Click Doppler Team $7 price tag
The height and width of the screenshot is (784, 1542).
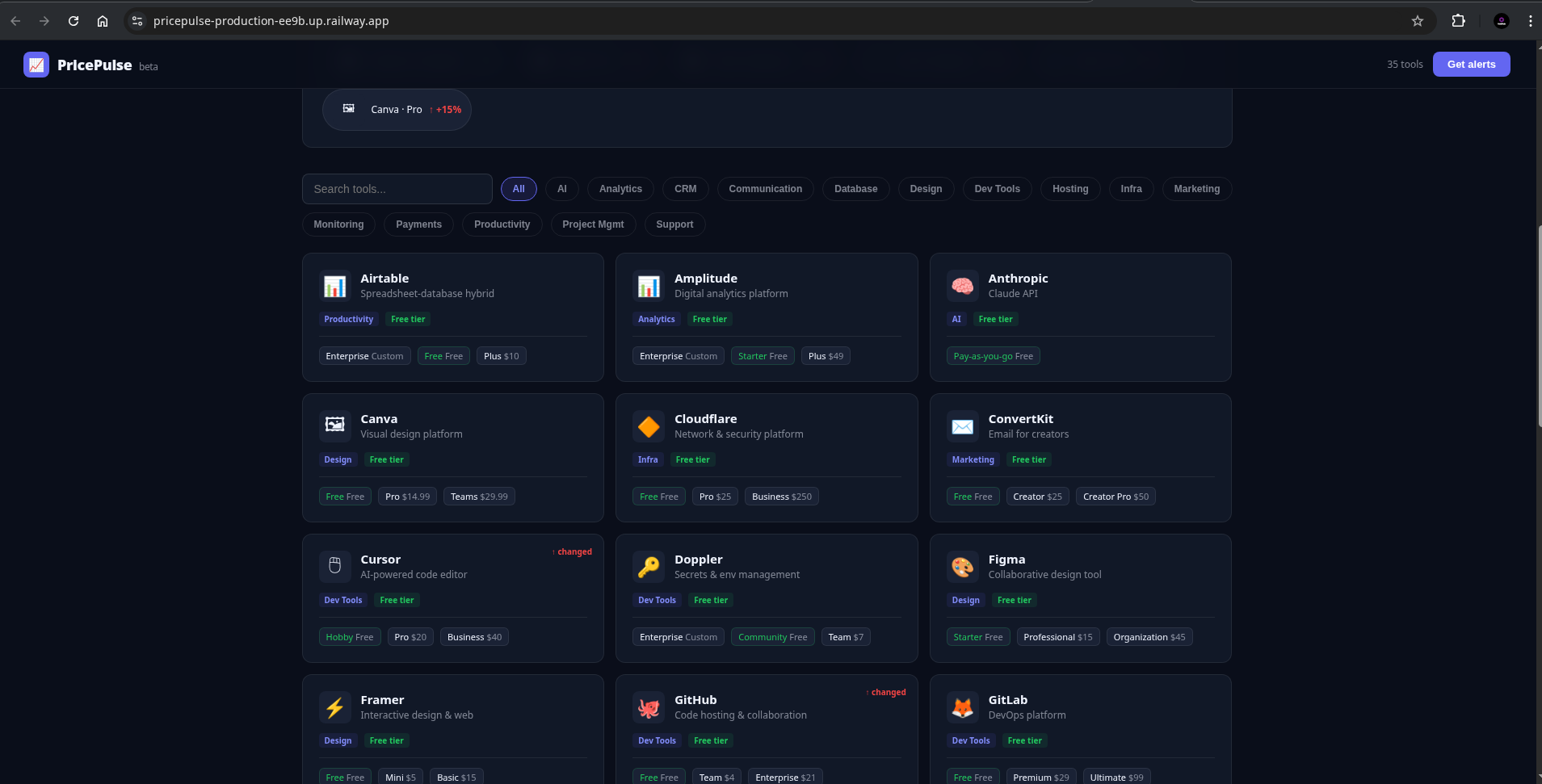click(846, 637)
